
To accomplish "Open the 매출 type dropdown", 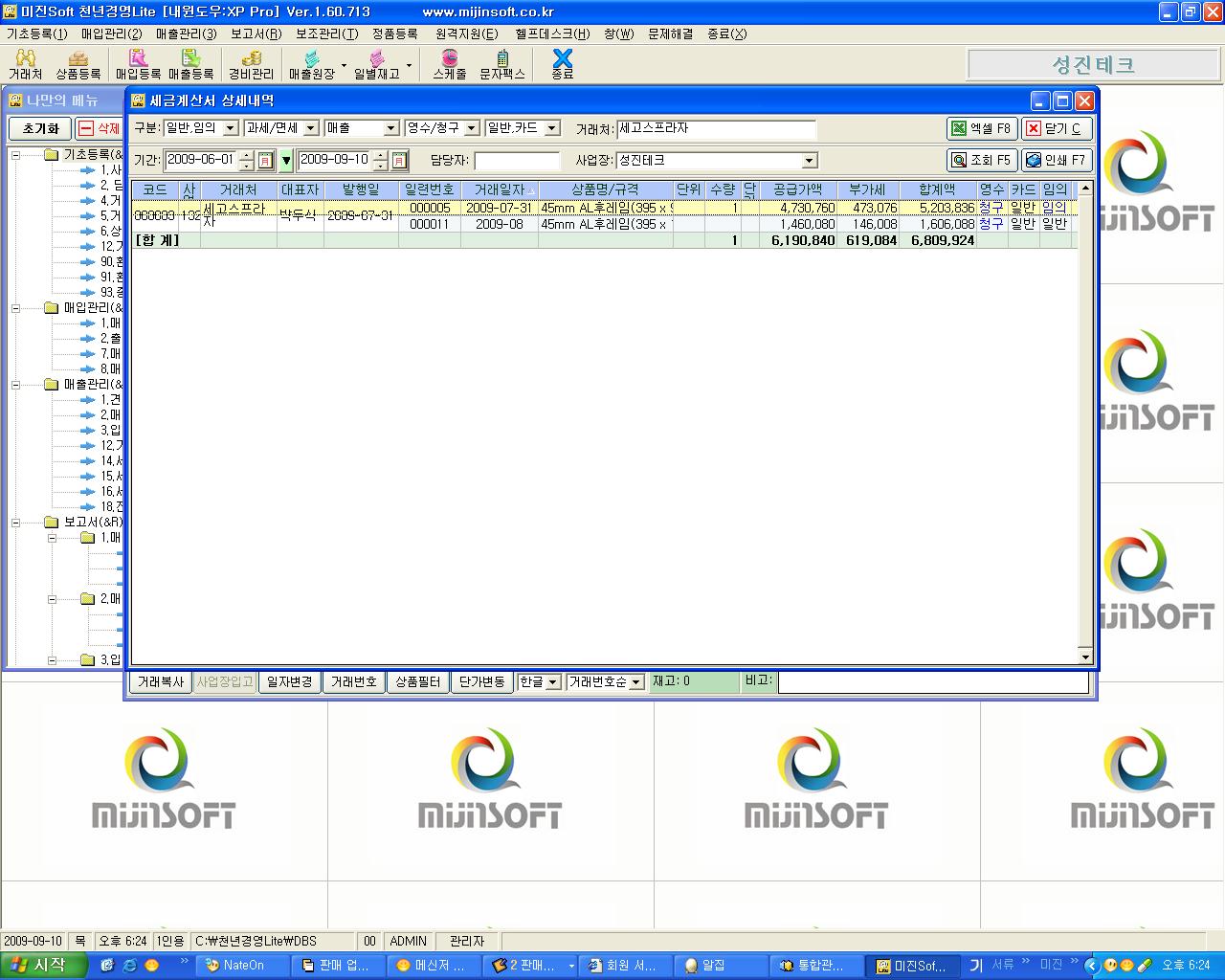I will tap(390, 128).
